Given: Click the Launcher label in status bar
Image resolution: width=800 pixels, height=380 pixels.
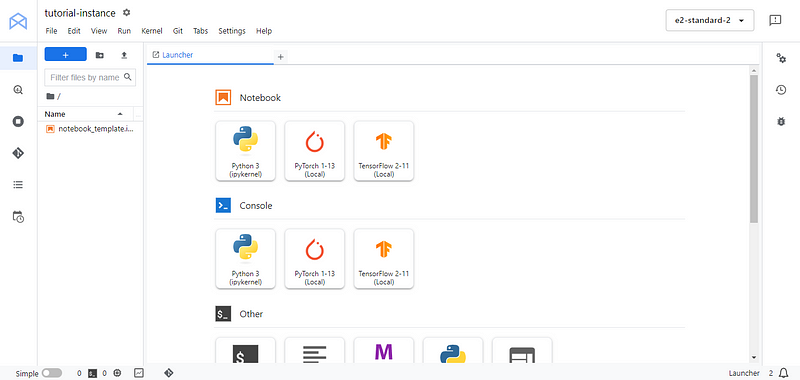Looking at the screenshot, I should 744,373.
